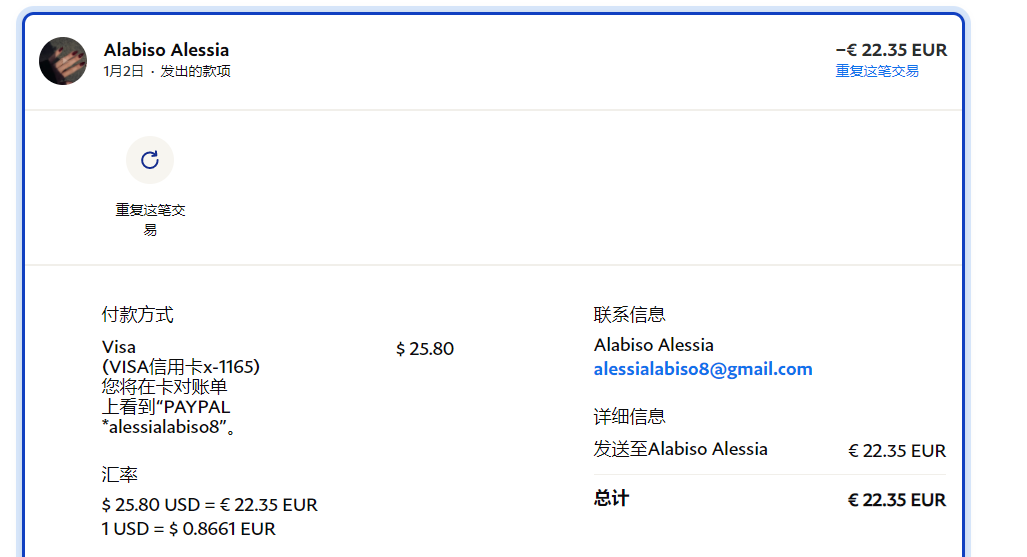Click the 1月2日 · 发出的款项 date line
The image size is (1027, 557).
[x=167, y=72]
